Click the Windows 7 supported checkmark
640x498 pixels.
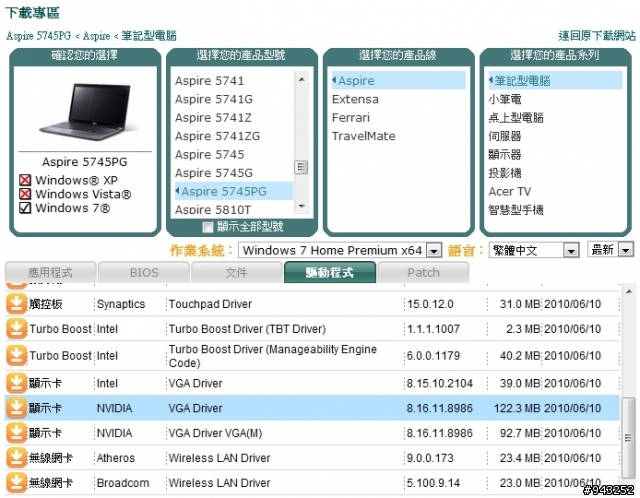pos(25,208)
